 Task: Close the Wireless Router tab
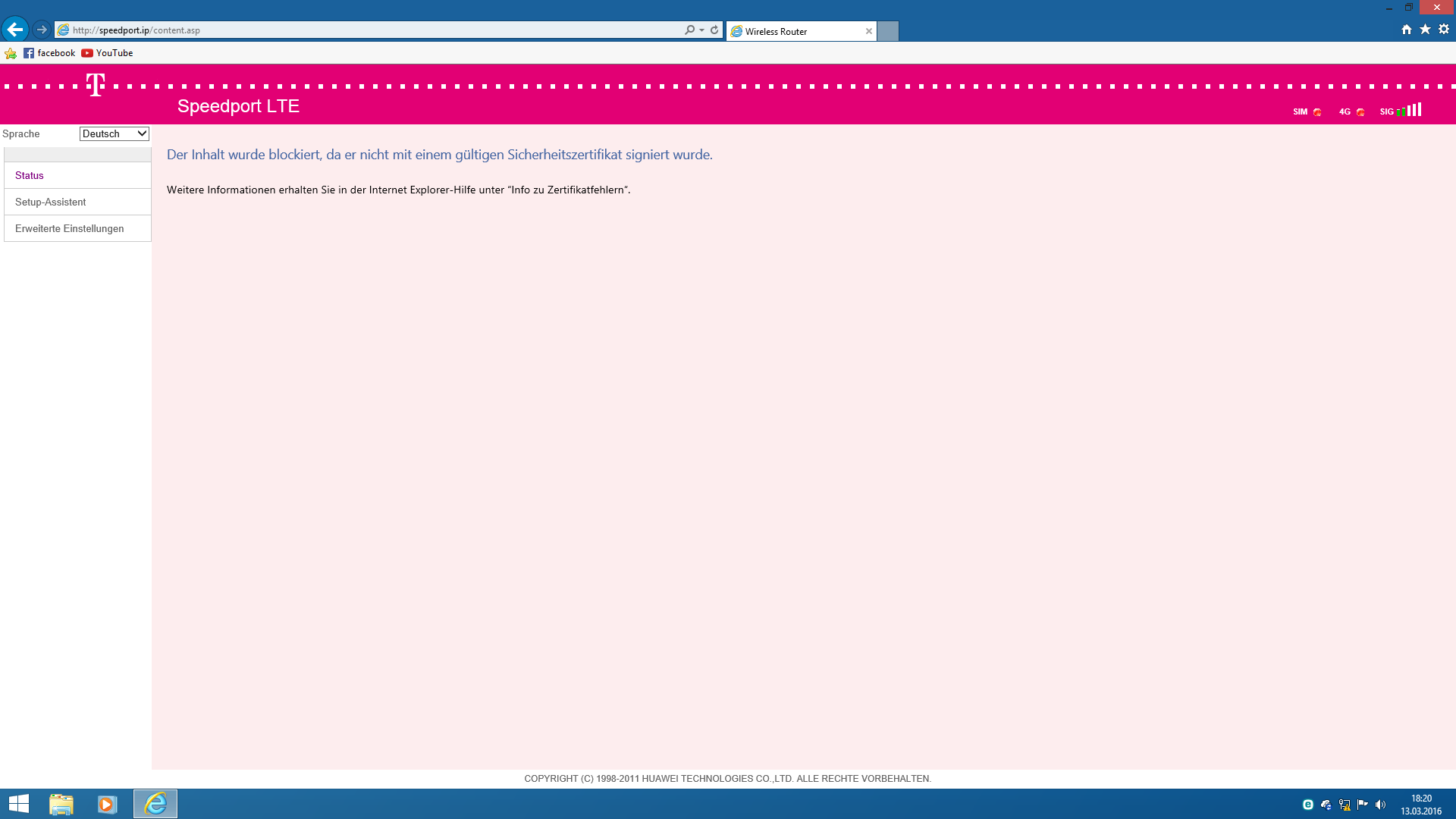pyautogui.click(x=869, y=31)
